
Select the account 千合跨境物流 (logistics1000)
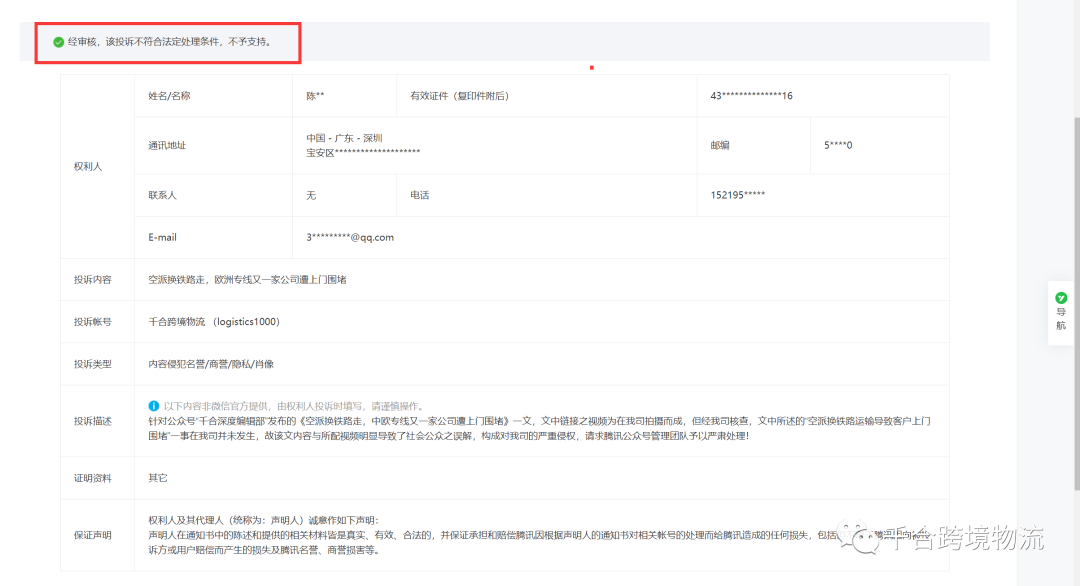pyautogui.click(x=214, y=322)
